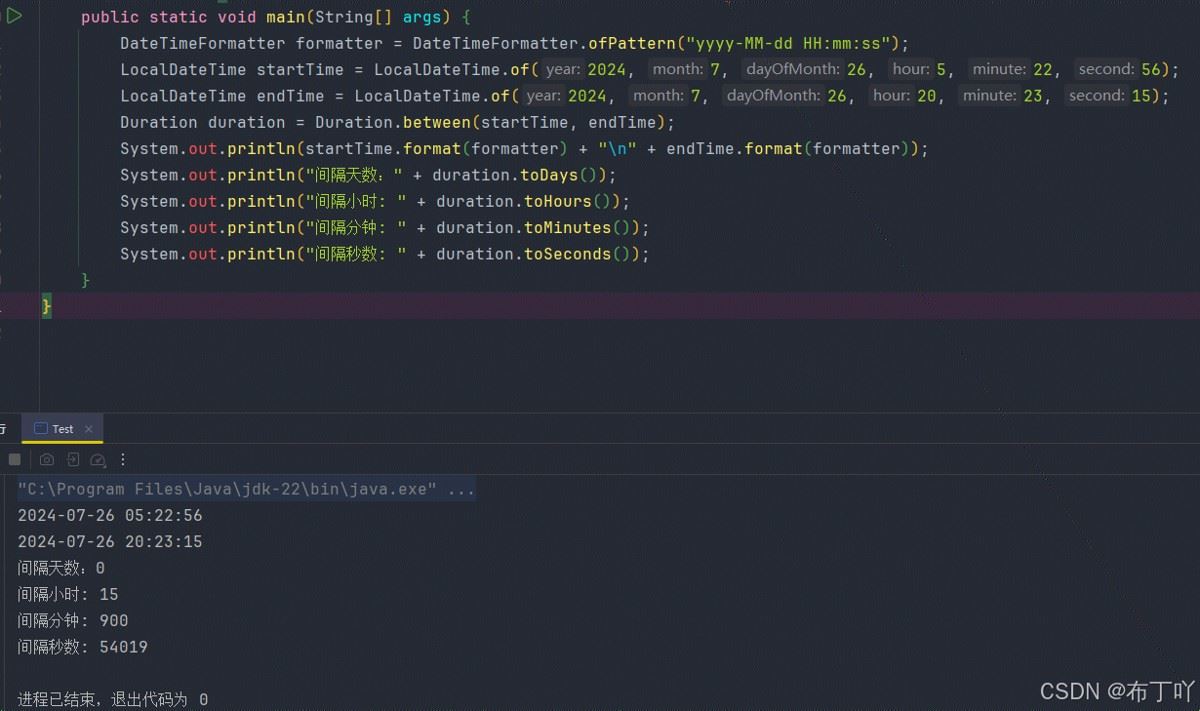The width and height of the screenshot is (1200, 711).
Task: Click startTime minute hint value 22
Action: (1043, 70)
